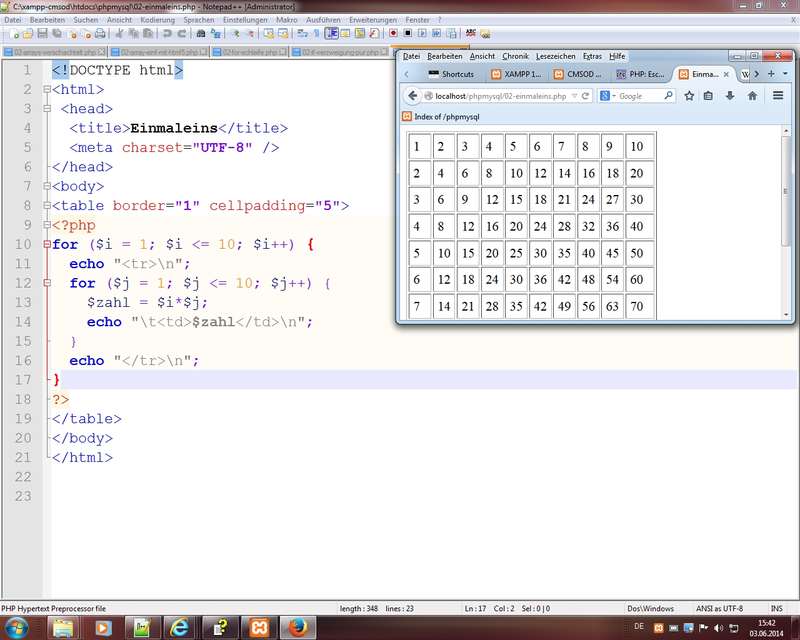Toggle INS insert mode in status bar
Screen dimensions: 800x640
point(776,608)
